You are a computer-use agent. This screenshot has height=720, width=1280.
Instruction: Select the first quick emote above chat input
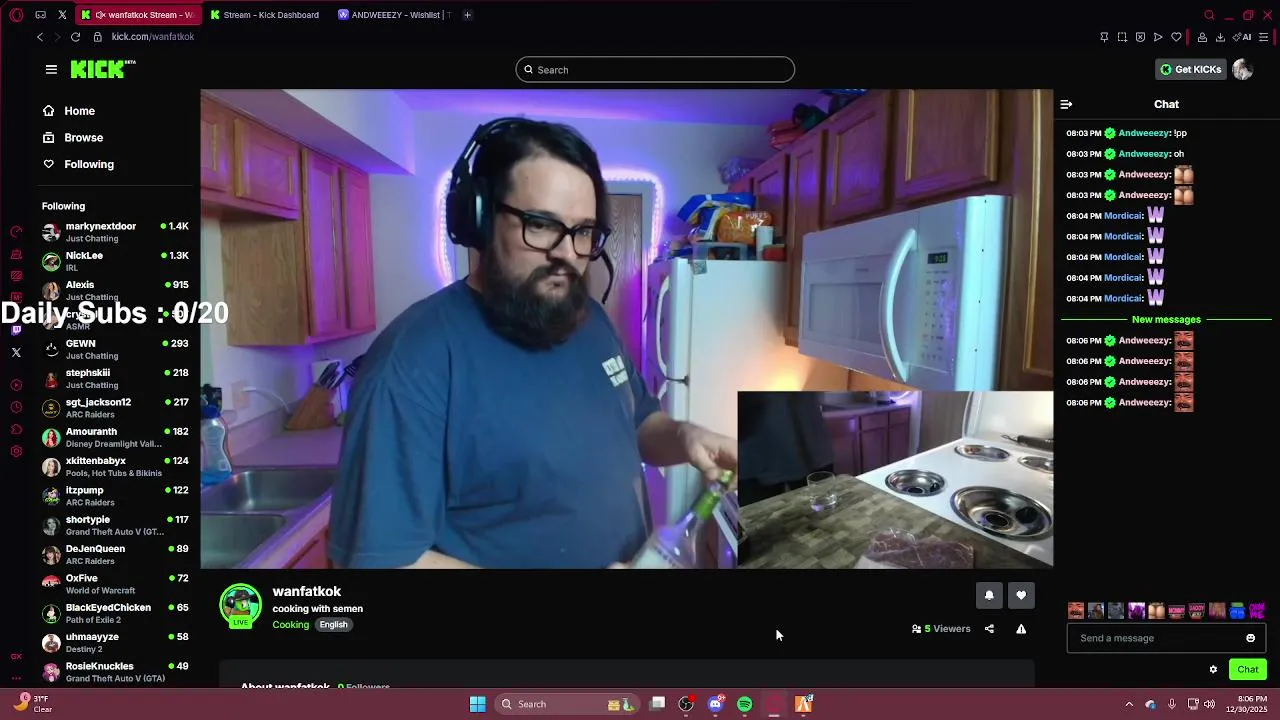tap(1076, 610)
